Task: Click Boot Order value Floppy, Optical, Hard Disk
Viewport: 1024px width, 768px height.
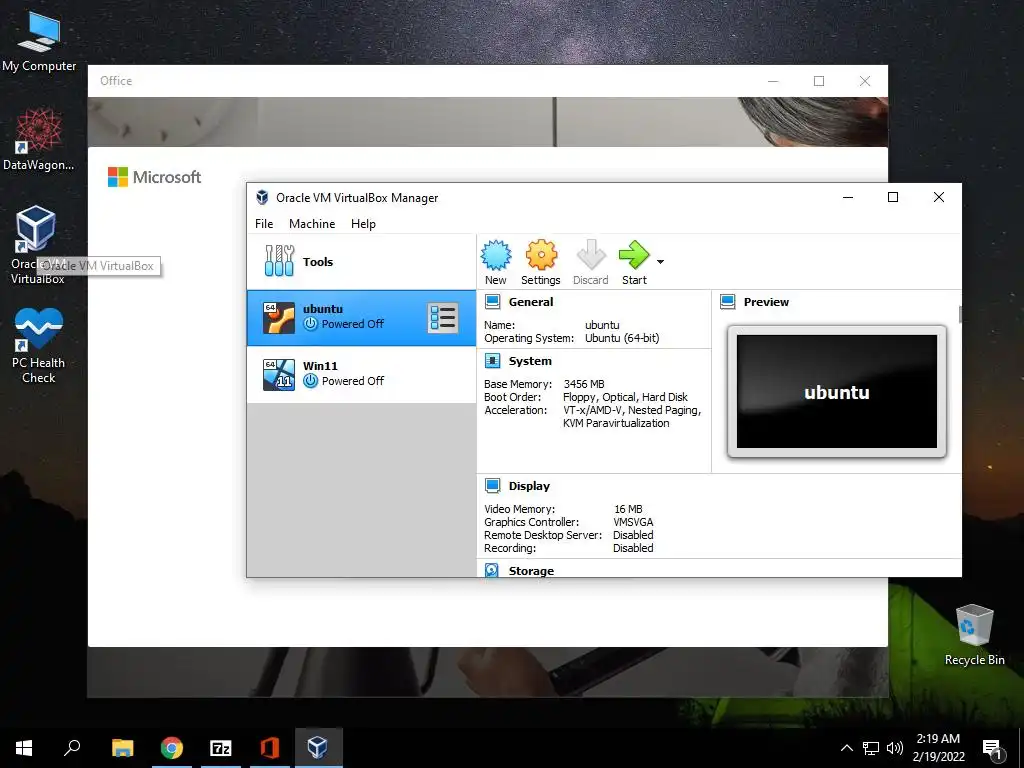Action: (x=625, y=397)
